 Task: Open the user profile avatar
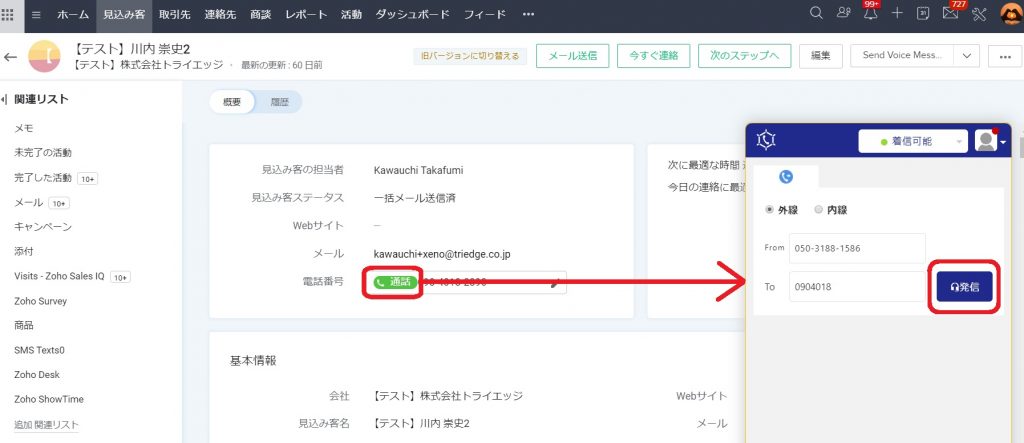point(1010,14)
